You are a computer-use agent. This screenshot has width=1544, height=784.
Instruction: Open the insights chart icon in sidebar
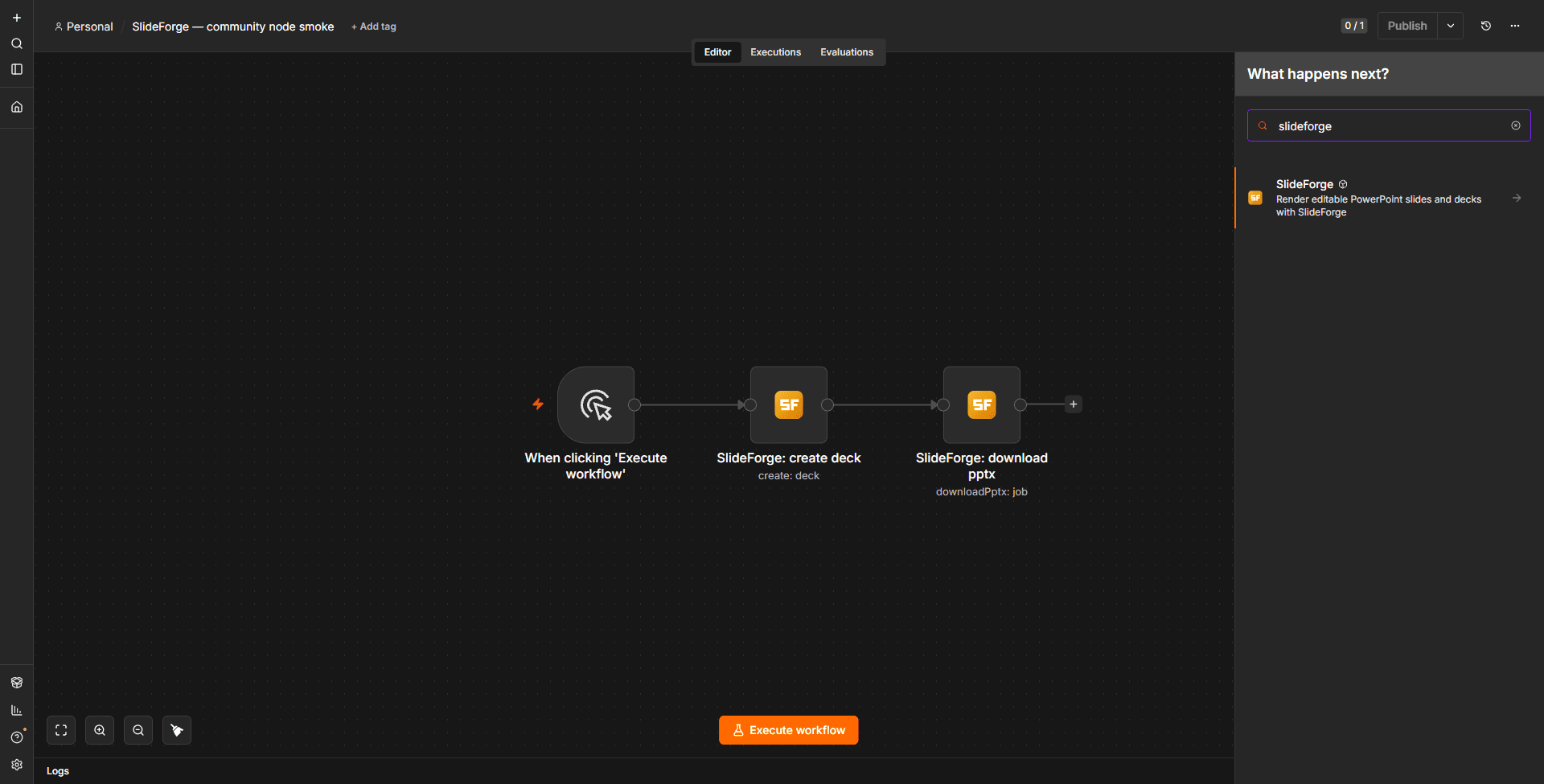coord(16,710)
